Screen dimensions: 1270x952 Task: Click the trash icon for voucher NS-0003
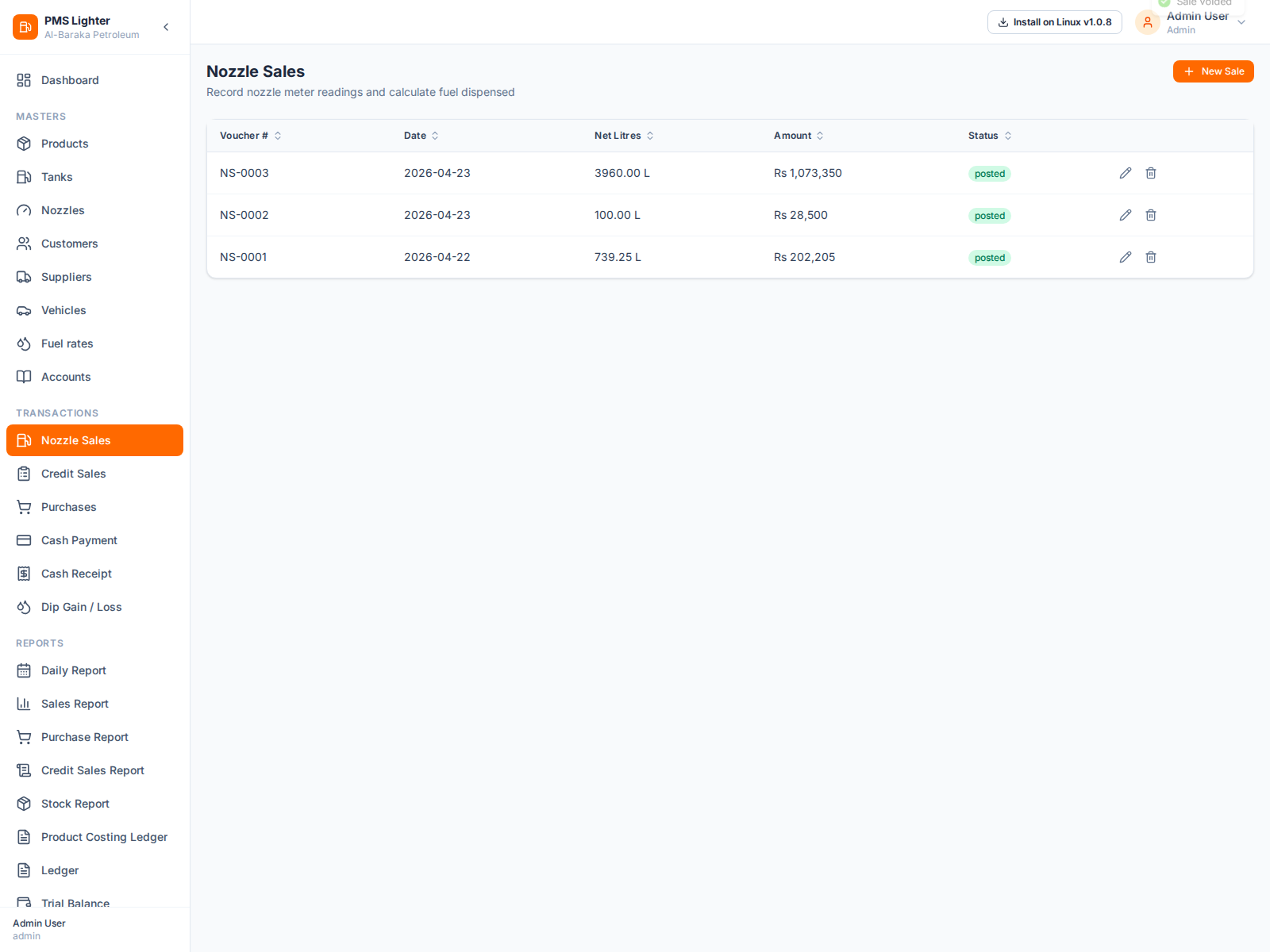pos(1150,173)
